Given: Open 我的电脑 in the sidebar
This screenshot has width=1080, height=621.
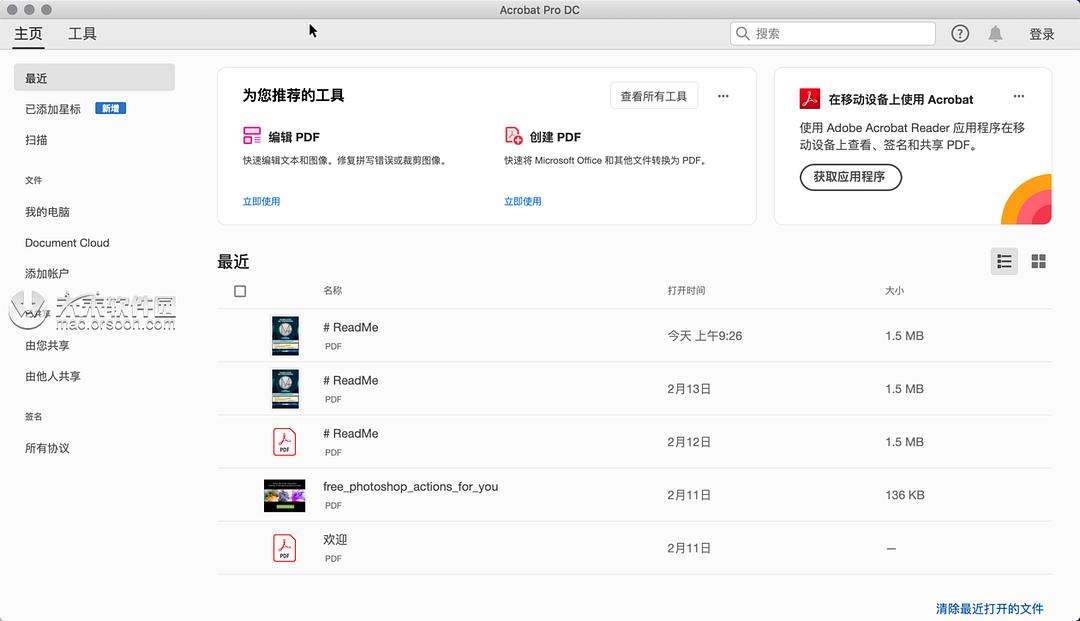Looking at the screenshot, I should click(47, 211).
